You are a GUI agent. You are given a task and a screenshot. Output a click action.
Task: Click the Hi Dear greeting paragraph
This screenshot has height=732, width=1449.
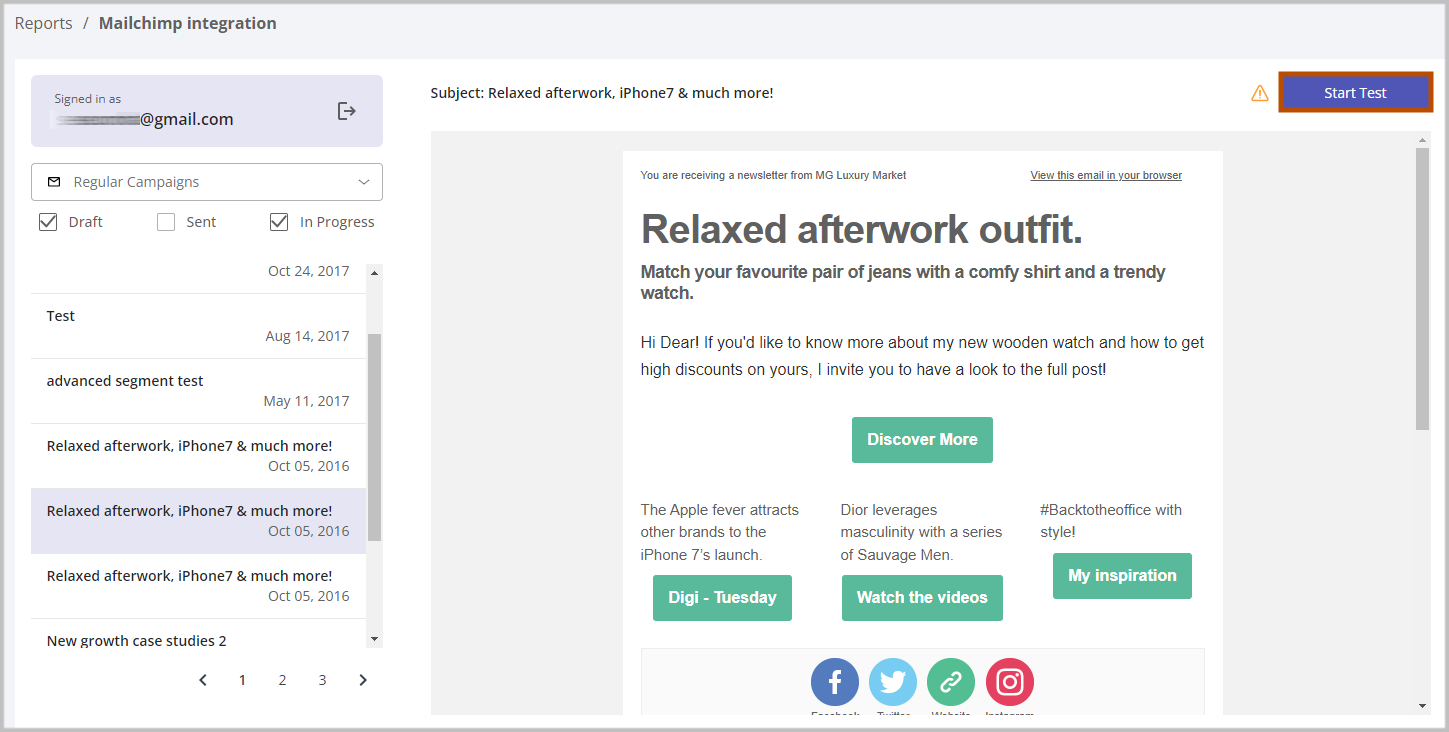(922, 356)
